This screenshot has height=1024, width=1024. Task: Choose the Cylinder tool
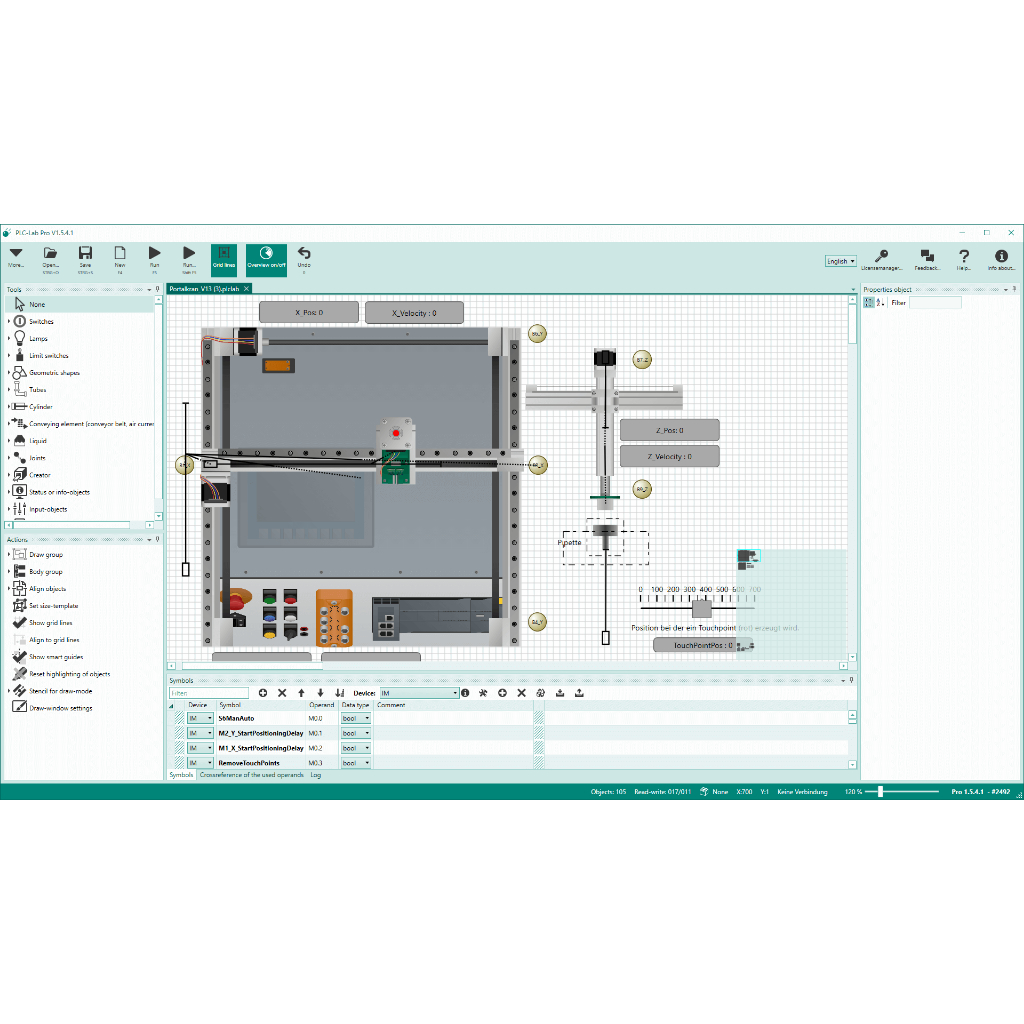coord(44,406)
